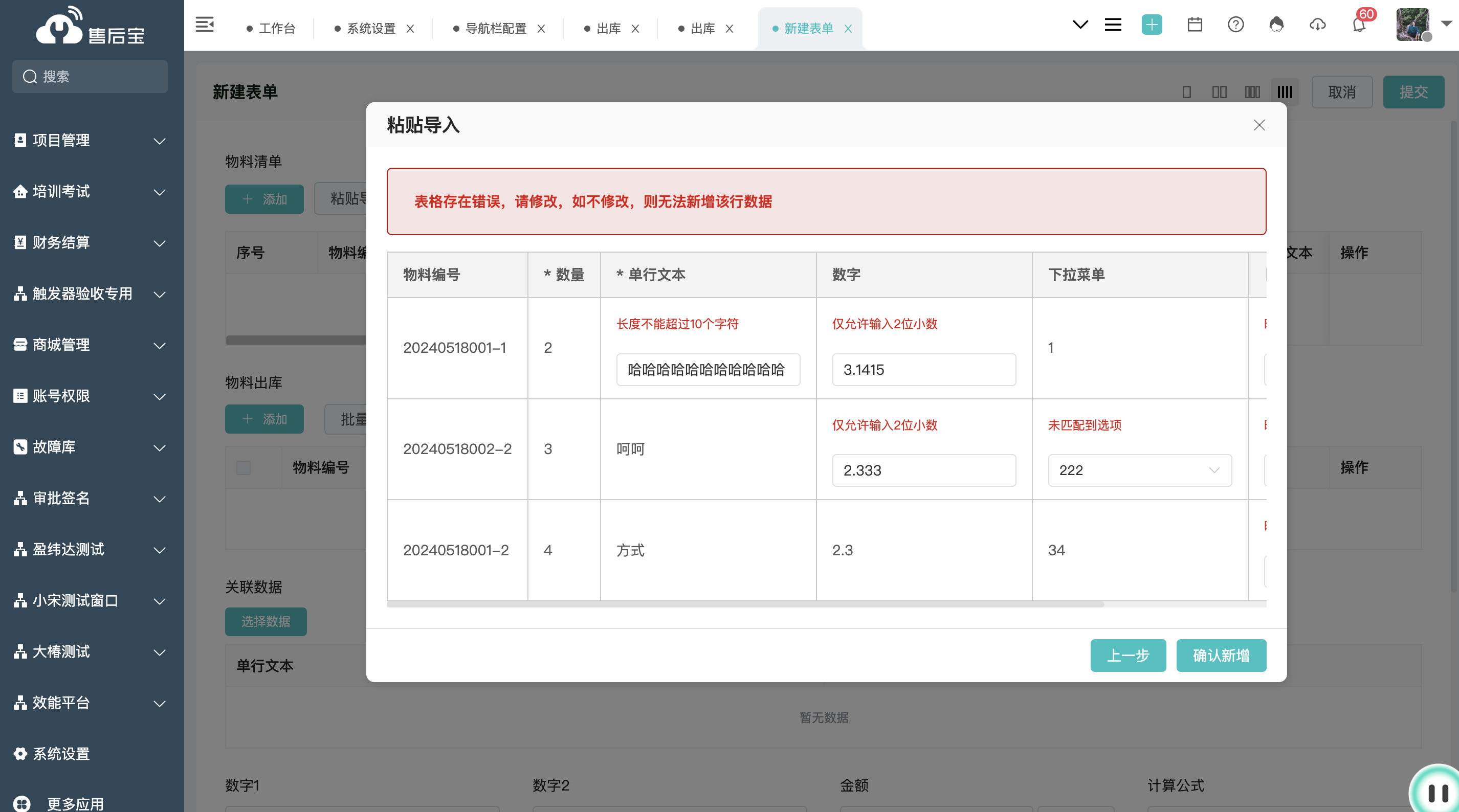
Task: Close the 系统设置 tab
Action: (x=410, y=28)
